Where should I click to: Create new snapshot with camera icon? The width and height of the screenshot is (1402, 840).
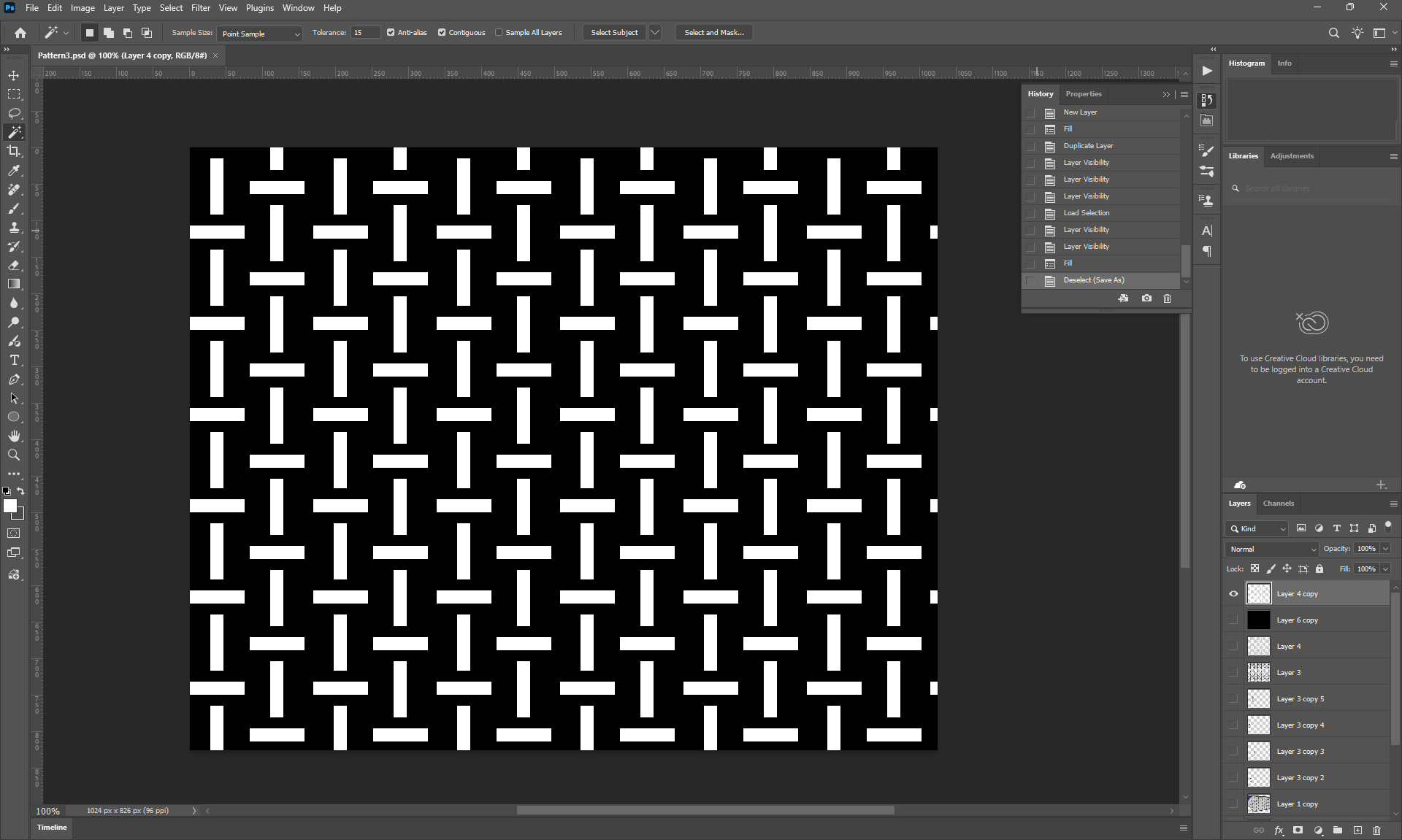coord(1146,298)
